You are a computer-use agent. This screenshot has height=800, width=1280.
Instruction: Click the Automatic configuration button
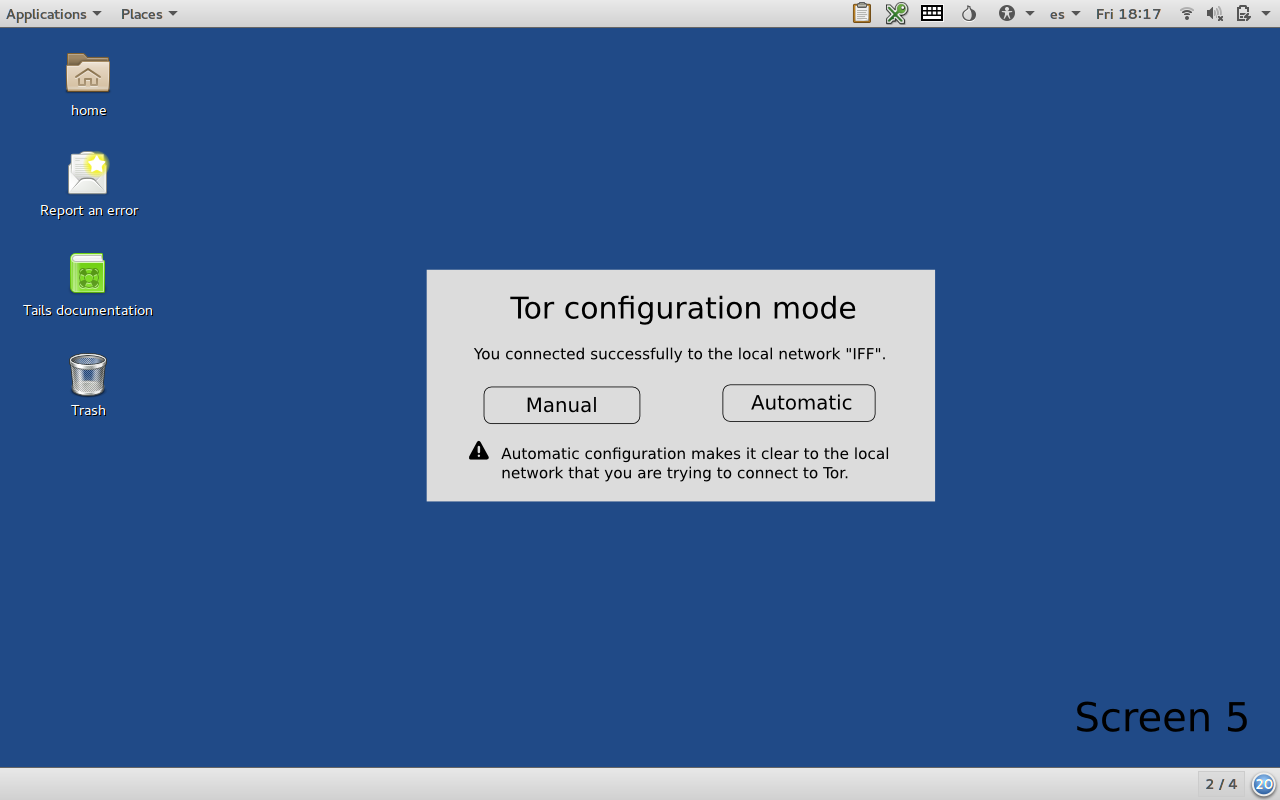(798, 403)
